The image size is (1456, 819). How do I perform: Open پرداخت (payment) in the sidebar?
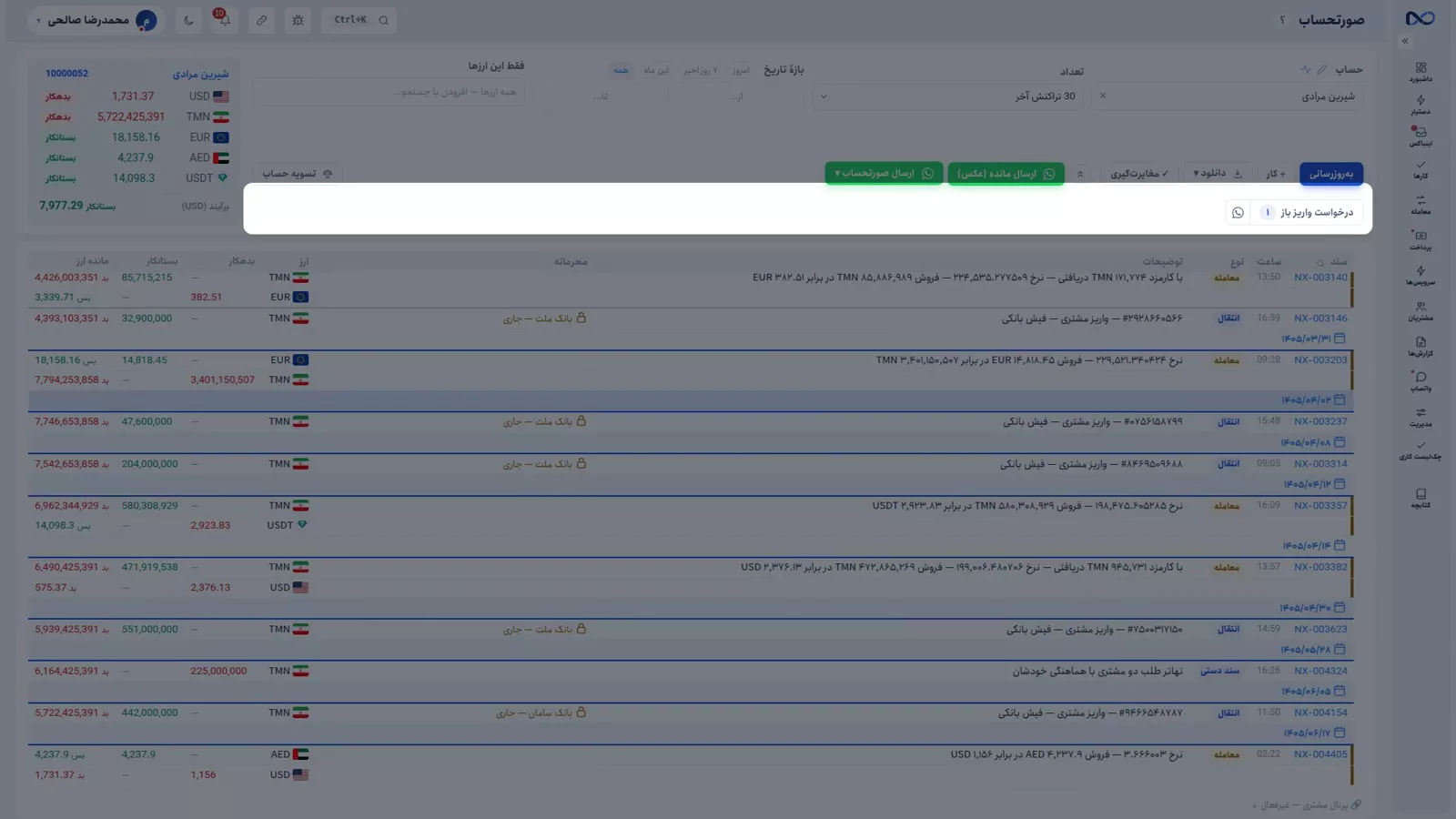click(1421, 240)
